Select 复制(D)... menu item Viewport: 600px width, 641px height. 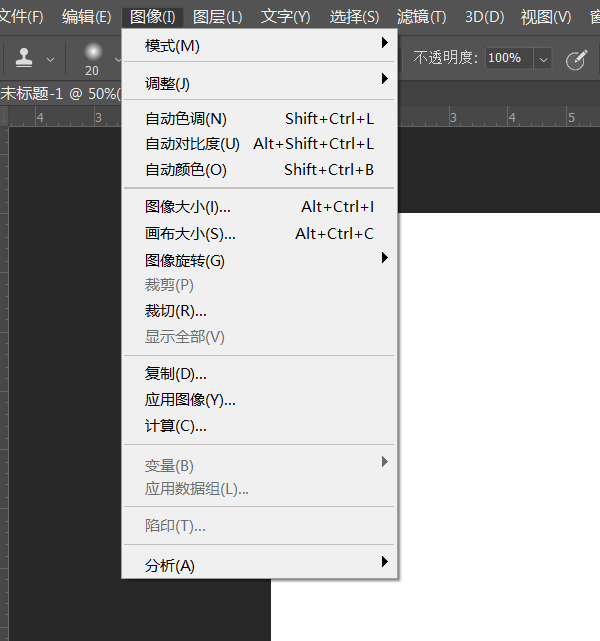pyautogui.click(x=260, y=374)
